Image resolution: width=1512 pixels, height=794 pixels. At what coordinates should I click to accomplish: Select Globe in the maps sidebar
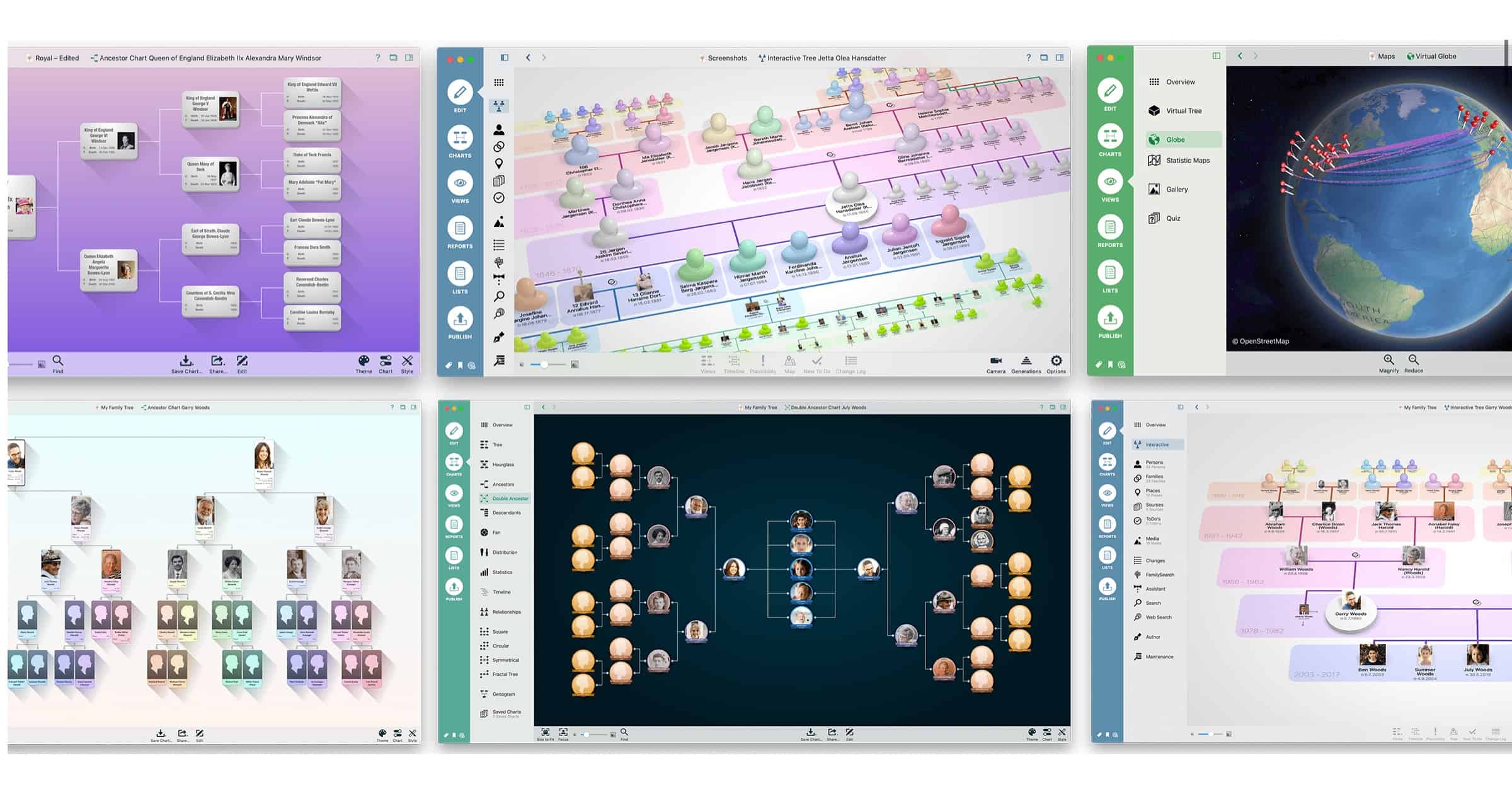point(1175,140)
